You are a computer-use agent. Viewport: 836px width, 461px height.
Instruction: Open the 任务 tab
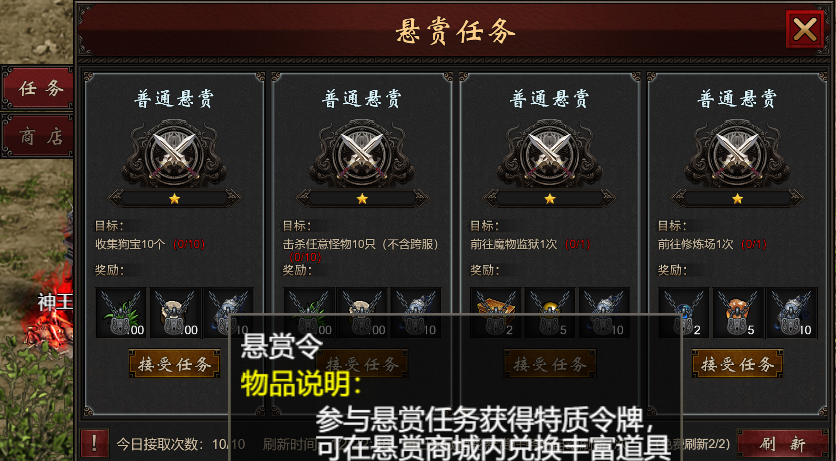(x=38, y=88)
